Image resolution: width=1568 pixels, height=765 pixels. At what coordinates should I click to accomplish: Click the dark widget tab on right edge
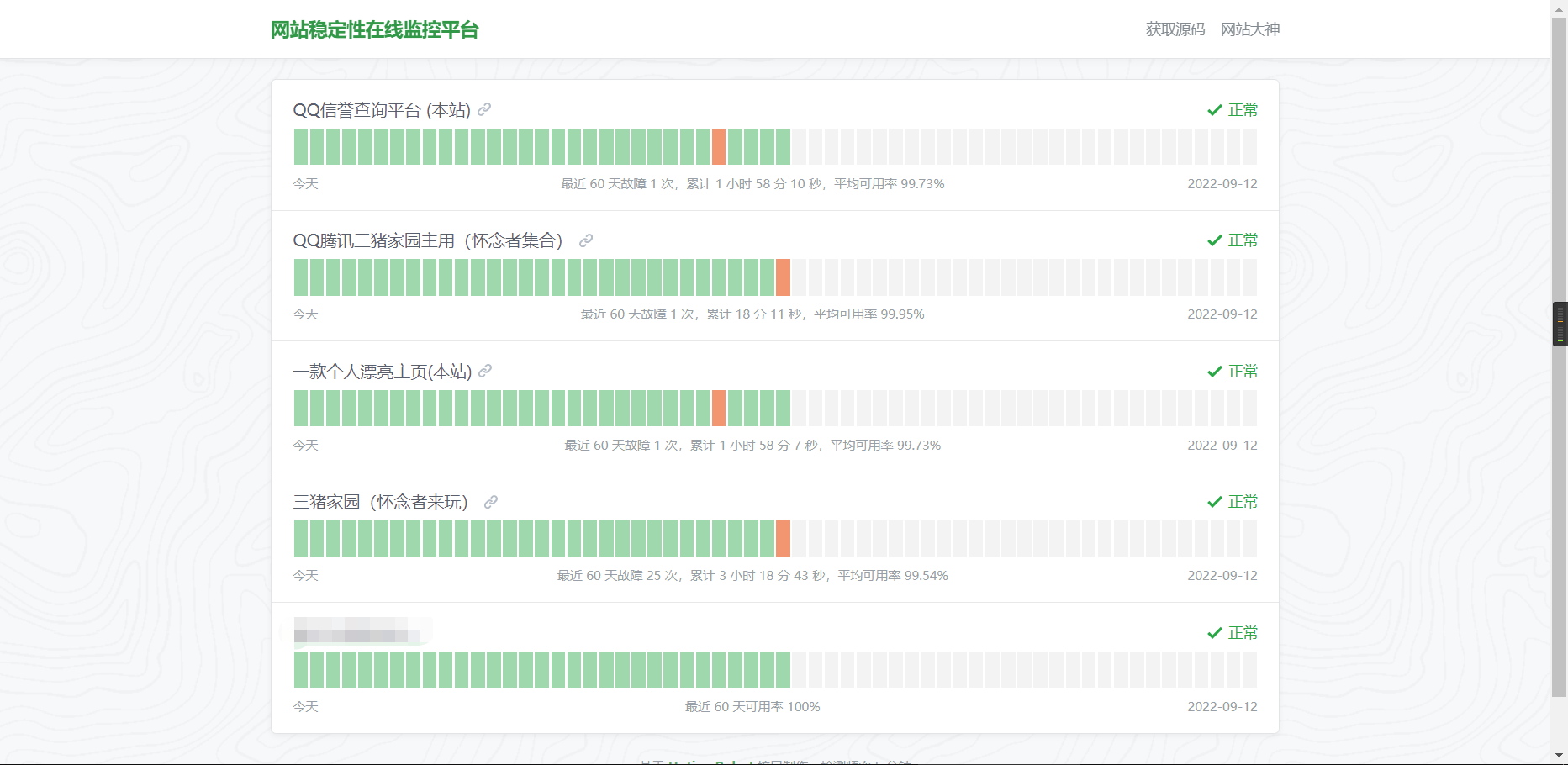1560,324
